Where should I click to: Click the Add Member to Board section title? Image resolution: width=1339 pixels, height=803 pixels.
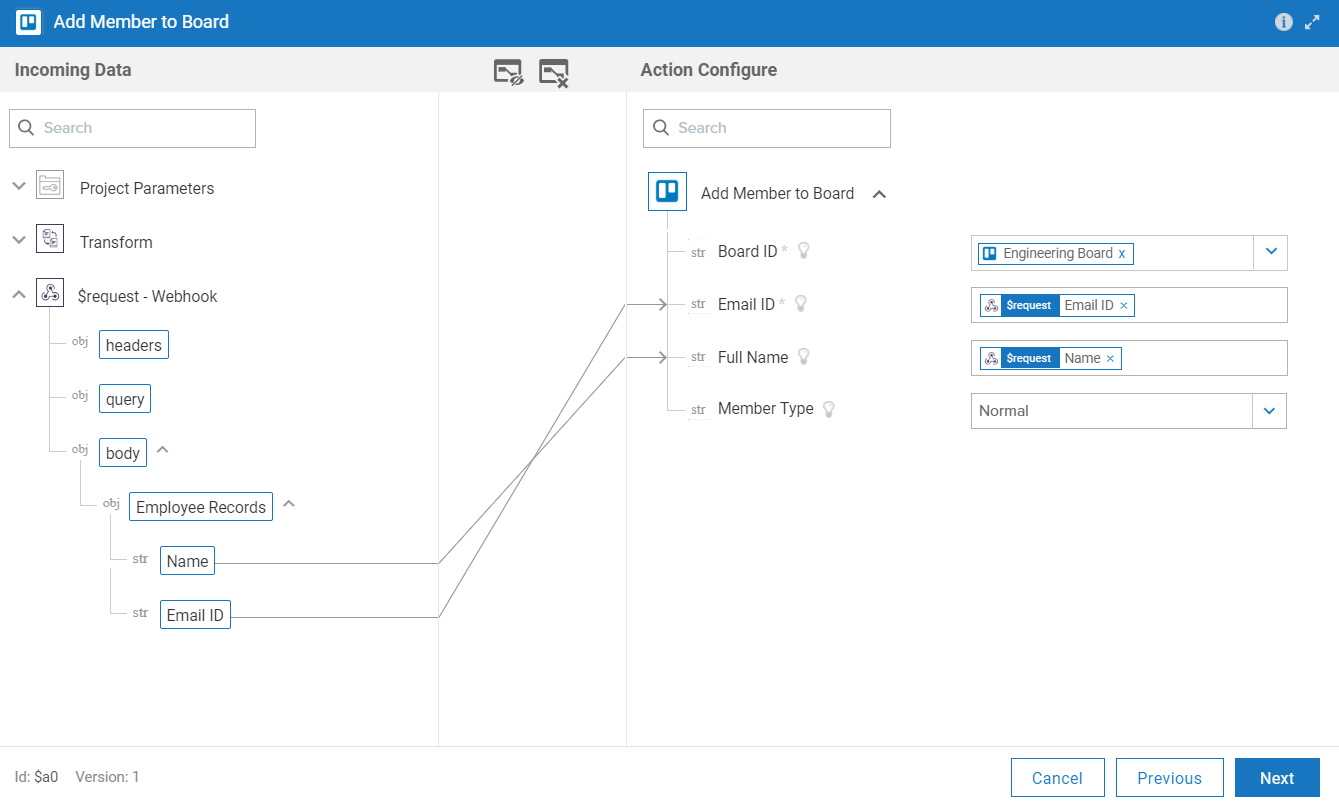(x=777, y=193)
